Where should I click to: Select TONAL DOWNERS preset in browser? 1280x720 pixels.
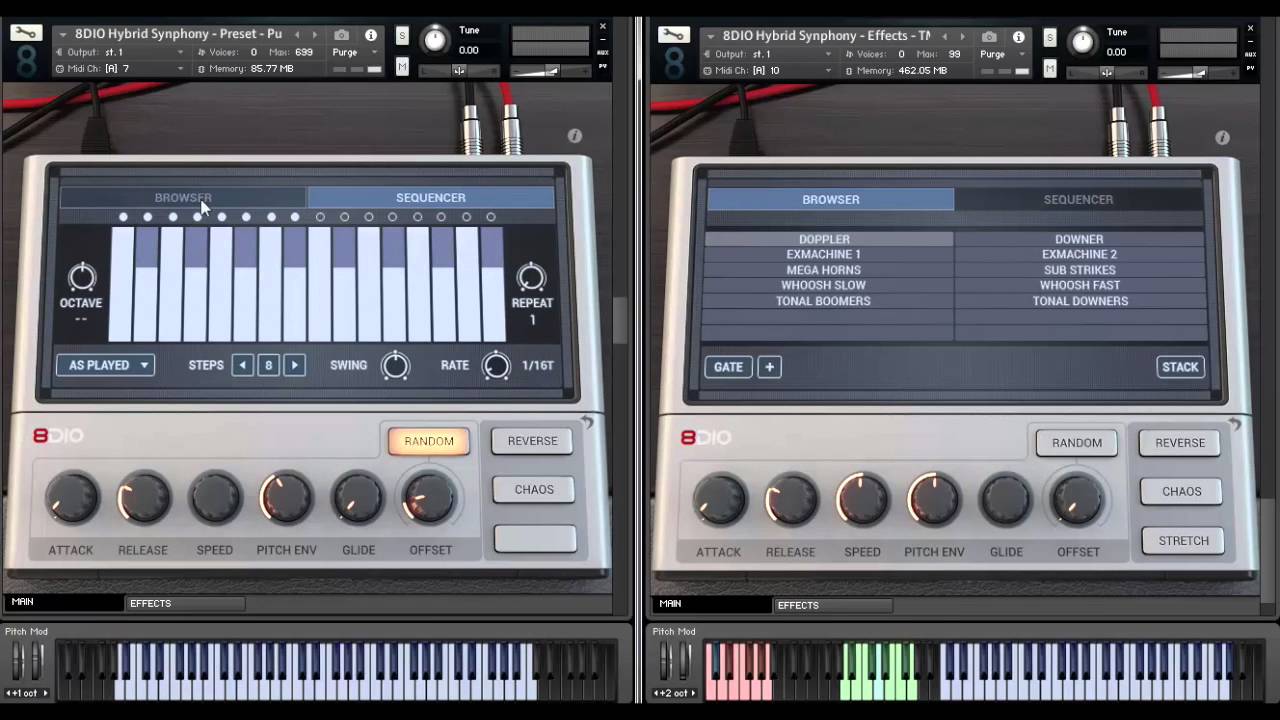pyautogui.click(x=1080, y=301)
